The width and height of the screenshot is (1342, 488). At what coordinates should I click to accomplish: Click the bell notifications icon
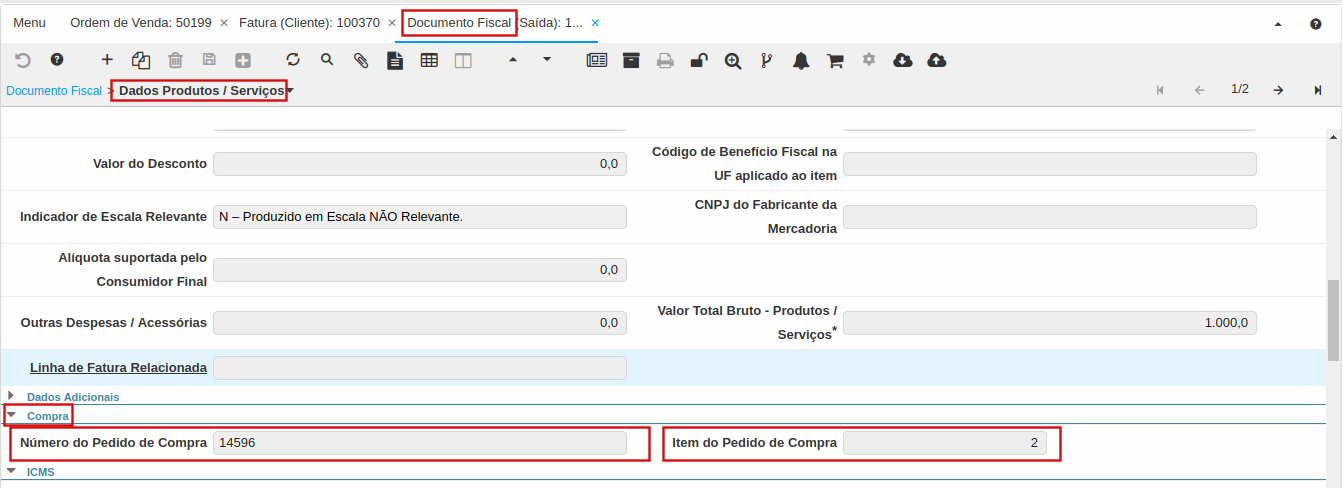click(x=801, y=60)
